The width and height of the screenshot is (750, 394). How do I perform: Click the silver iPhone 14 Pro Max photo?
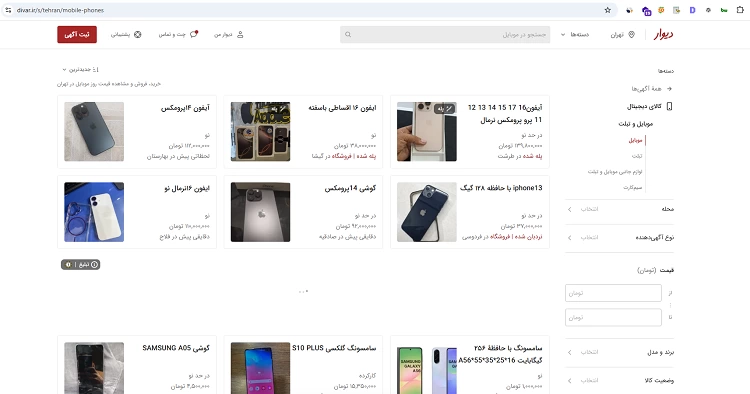tap(260, 212)
